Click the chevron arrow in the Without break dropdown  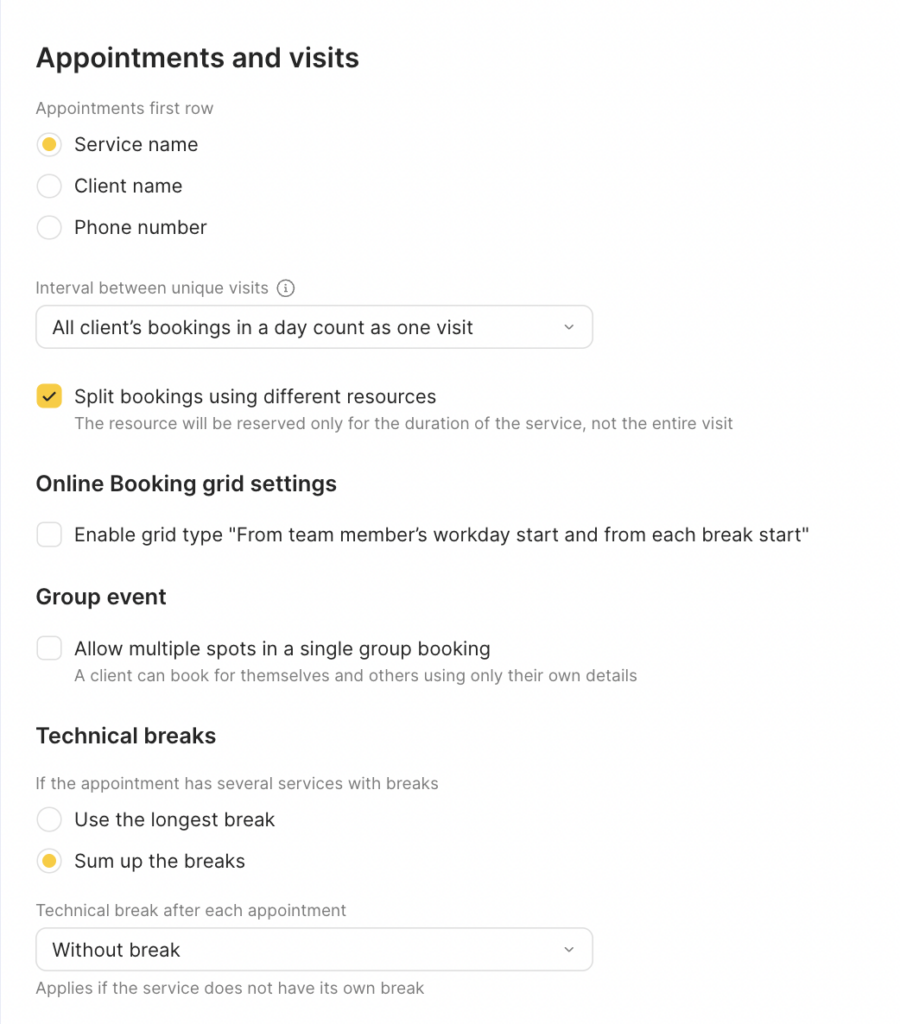568,949
